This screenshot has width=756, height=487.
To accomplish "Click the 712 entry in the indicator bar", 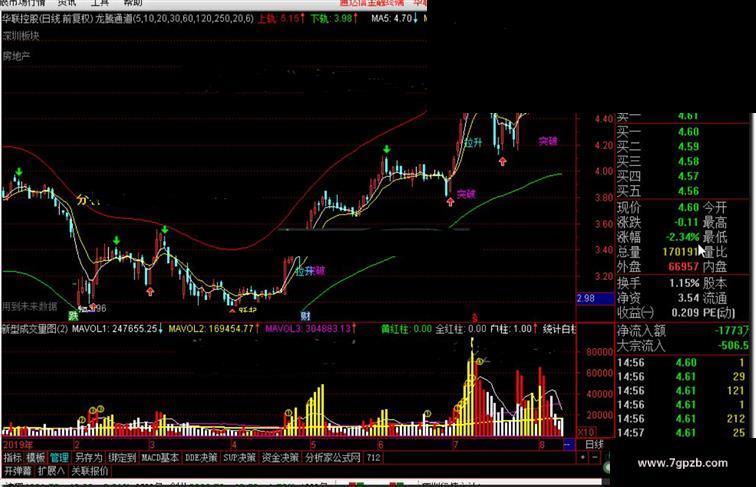I will tap(373, 458).
